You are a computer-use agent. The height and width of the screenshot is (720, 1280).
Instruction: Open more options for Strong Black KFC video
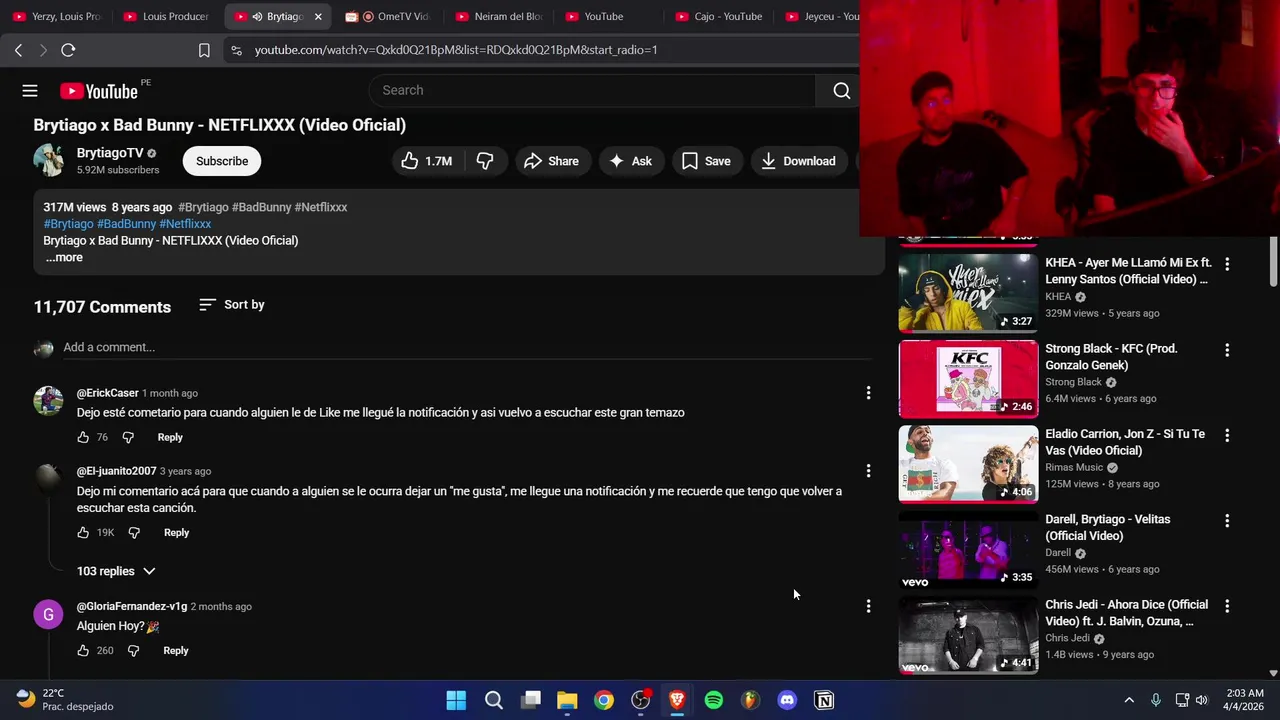(x=1227, y=350)
